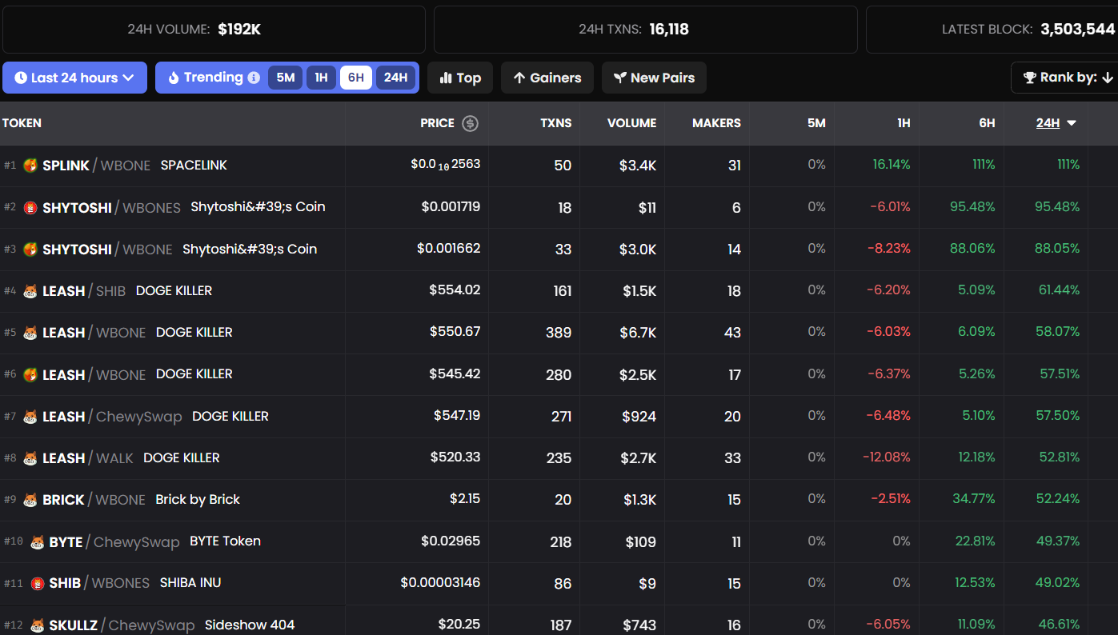Click SPACELINK token name

click(x=193, y=165)
